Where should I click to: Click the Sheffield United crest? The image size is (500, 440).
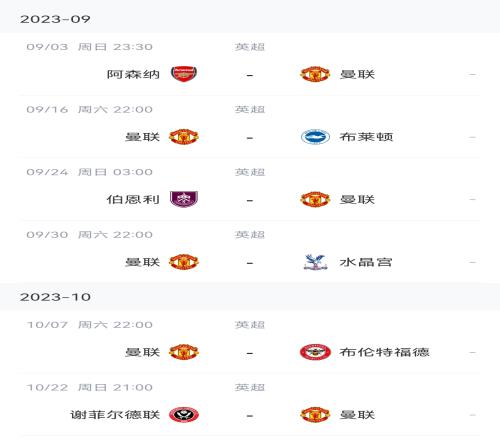point(184,415)
